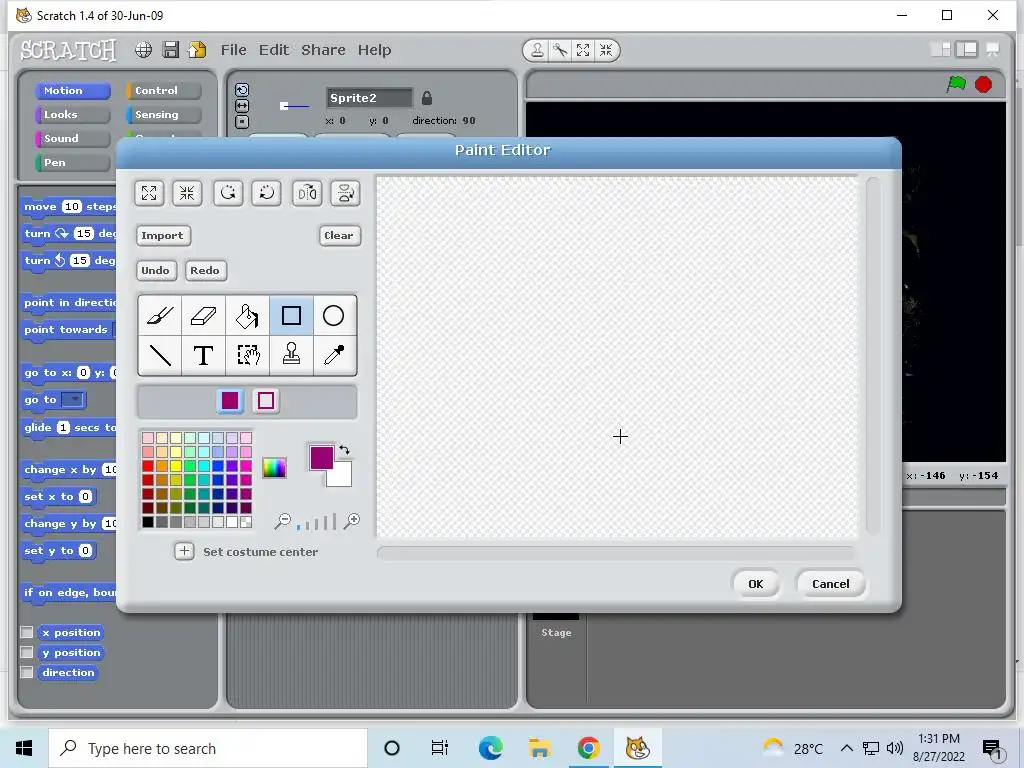Flip the image horizontally

pyautogui.click(x=307, y=193)
